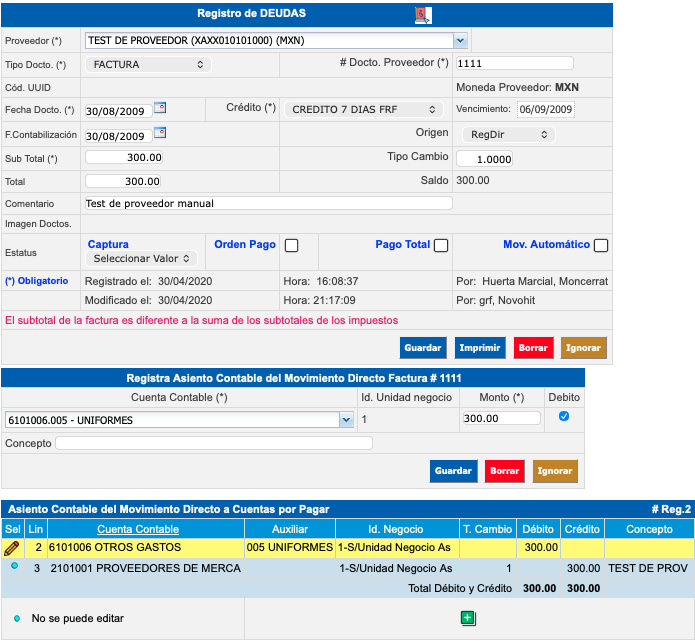Click the help book icon in header
The width and height of the screenshot is (695, 641).
[422, 14]
